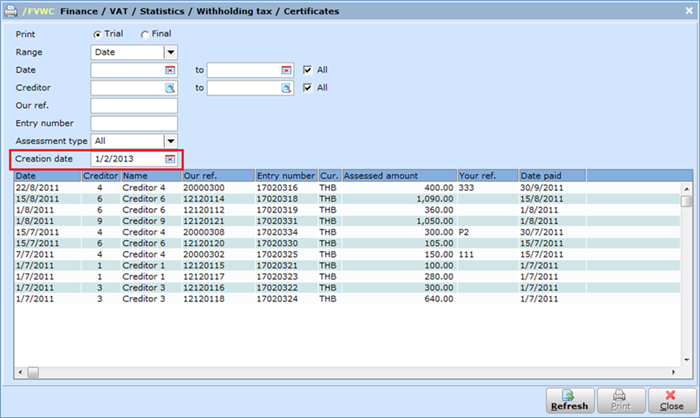This screenshot has width=700, height=418.
Task: Click assessed amount 1,050.00
Action: tap(435, 221)
